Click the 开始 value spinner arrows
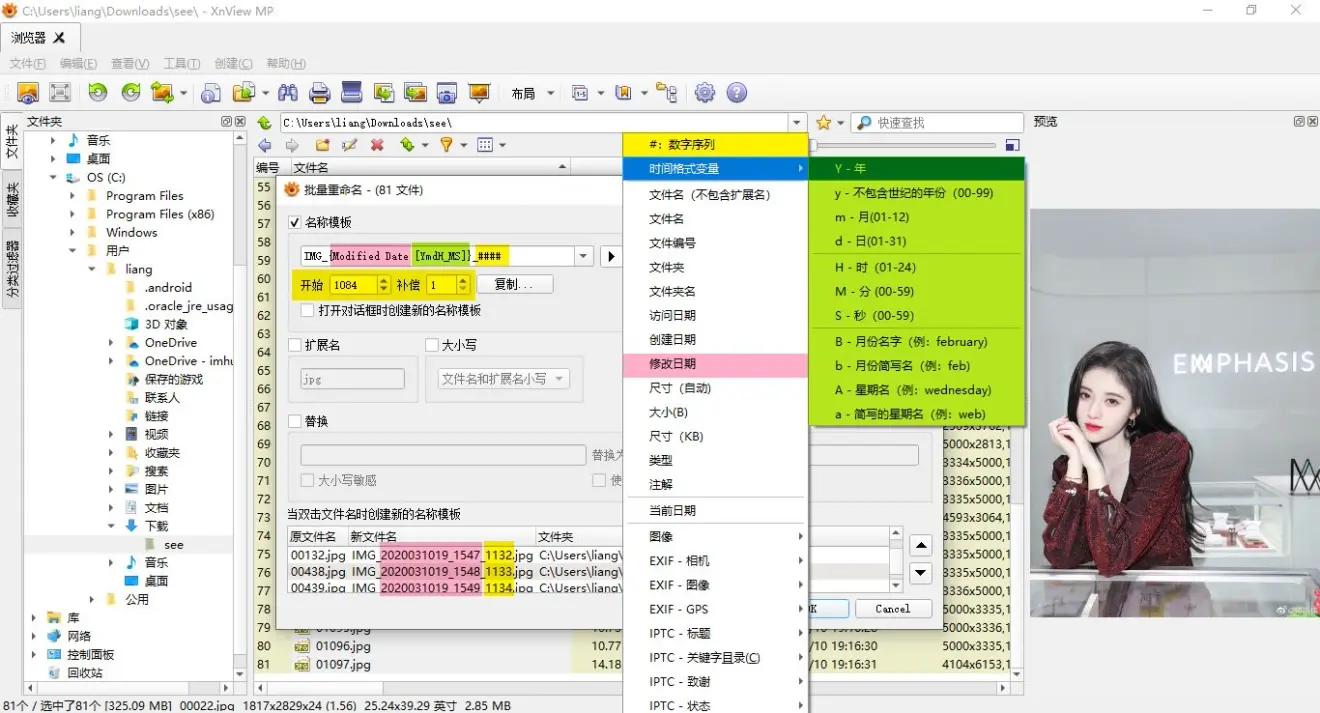The height and width of the screenshot is (713, 1320). pyautogui.click(x=384, y=285)
